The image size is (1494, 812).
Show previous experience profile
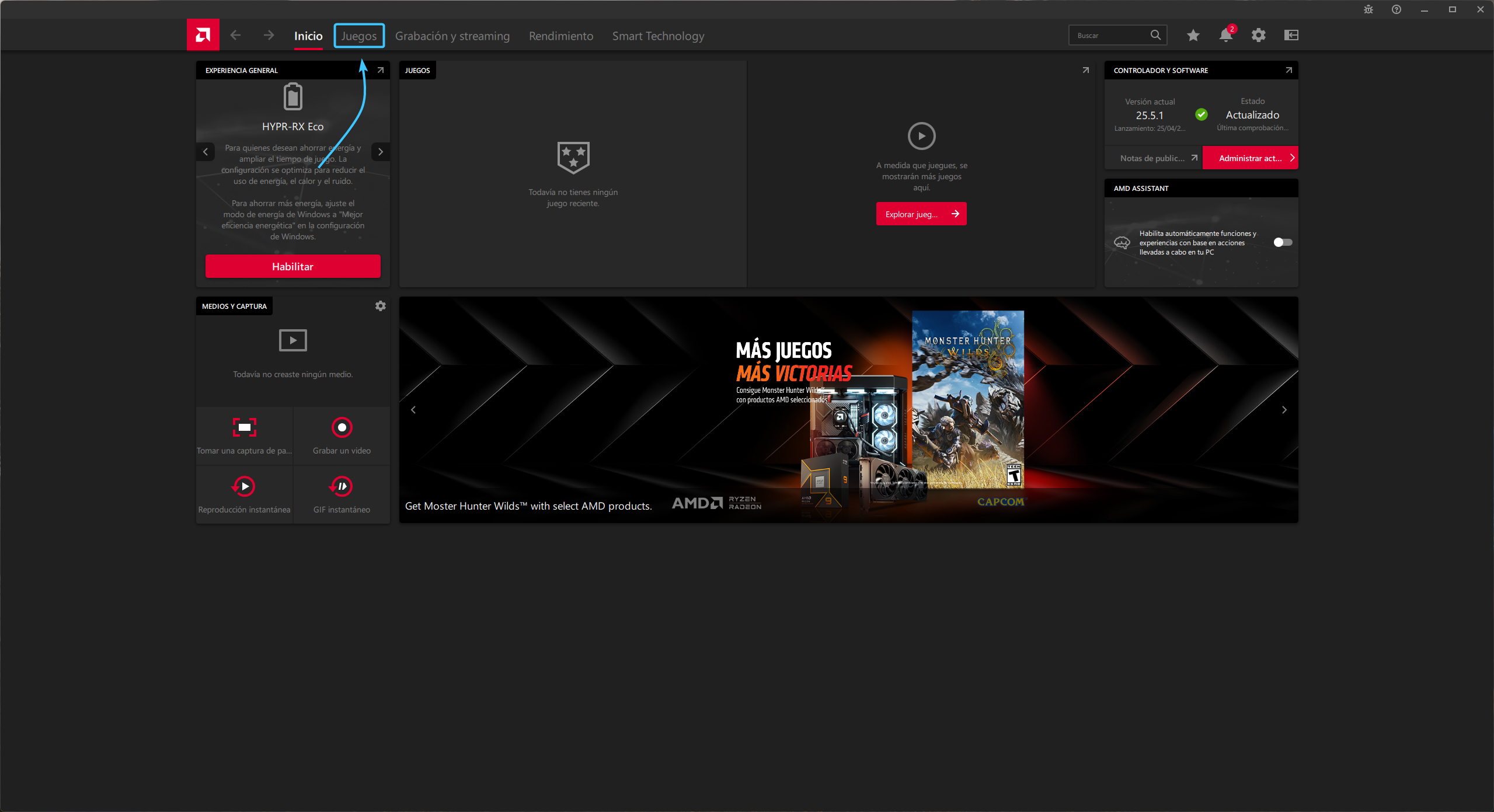click(205, 152)
